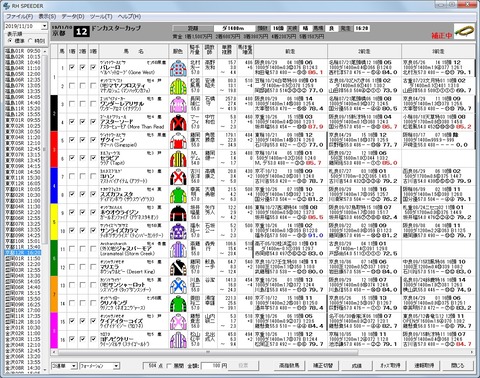
Task: Click the yellow-green striped silk of horse 2
Action: [178, 86]
